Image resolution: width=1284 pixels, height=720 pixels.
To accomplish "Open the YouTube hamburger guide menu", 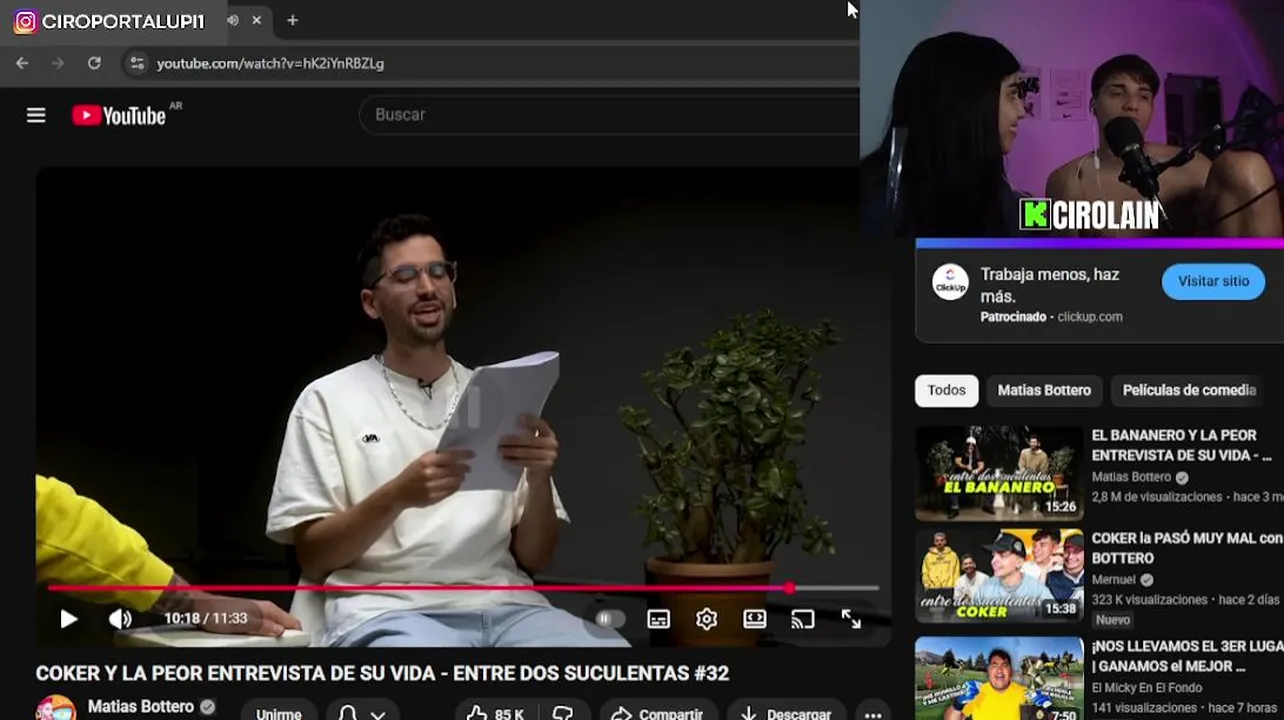I will click(x=36, y=115).
